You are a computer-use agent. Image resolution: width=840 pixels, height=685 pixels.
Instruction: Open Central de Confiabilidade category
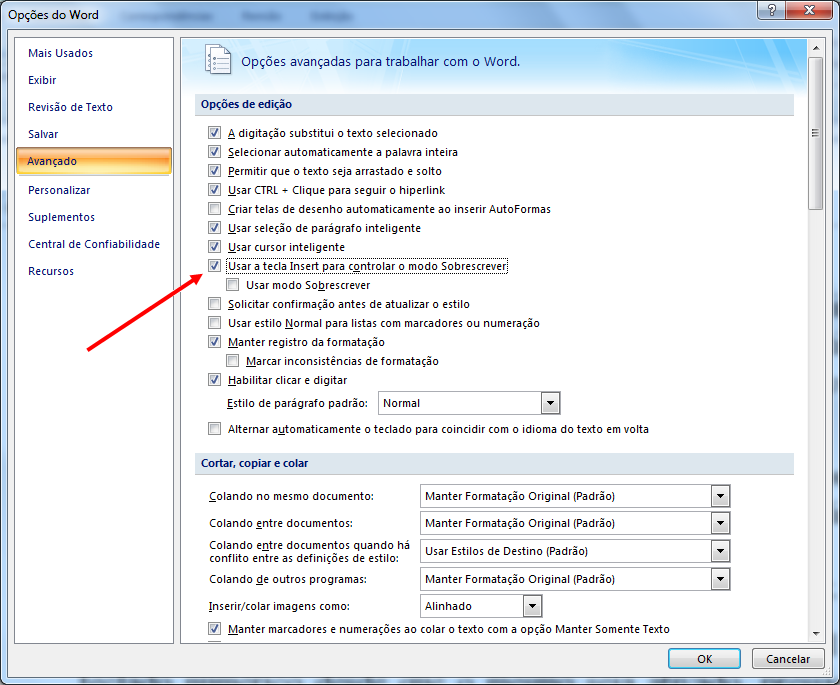[x=94, y=244]
